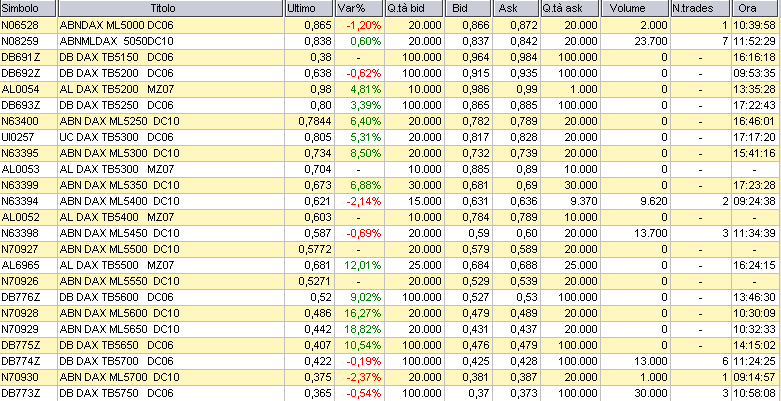This screenshot has height=401, width=781.
Task: Select symbol DB776Z
Action: pos(20,297)
